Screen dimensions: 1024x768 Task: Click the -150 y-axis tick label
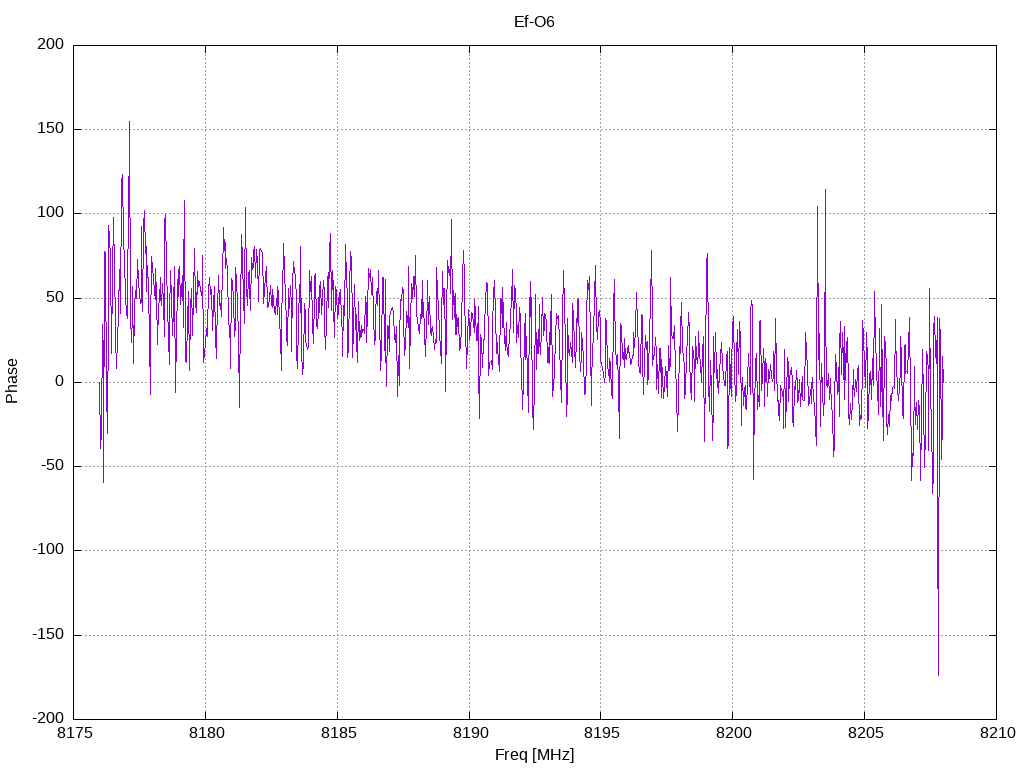(x=48, y=634)
